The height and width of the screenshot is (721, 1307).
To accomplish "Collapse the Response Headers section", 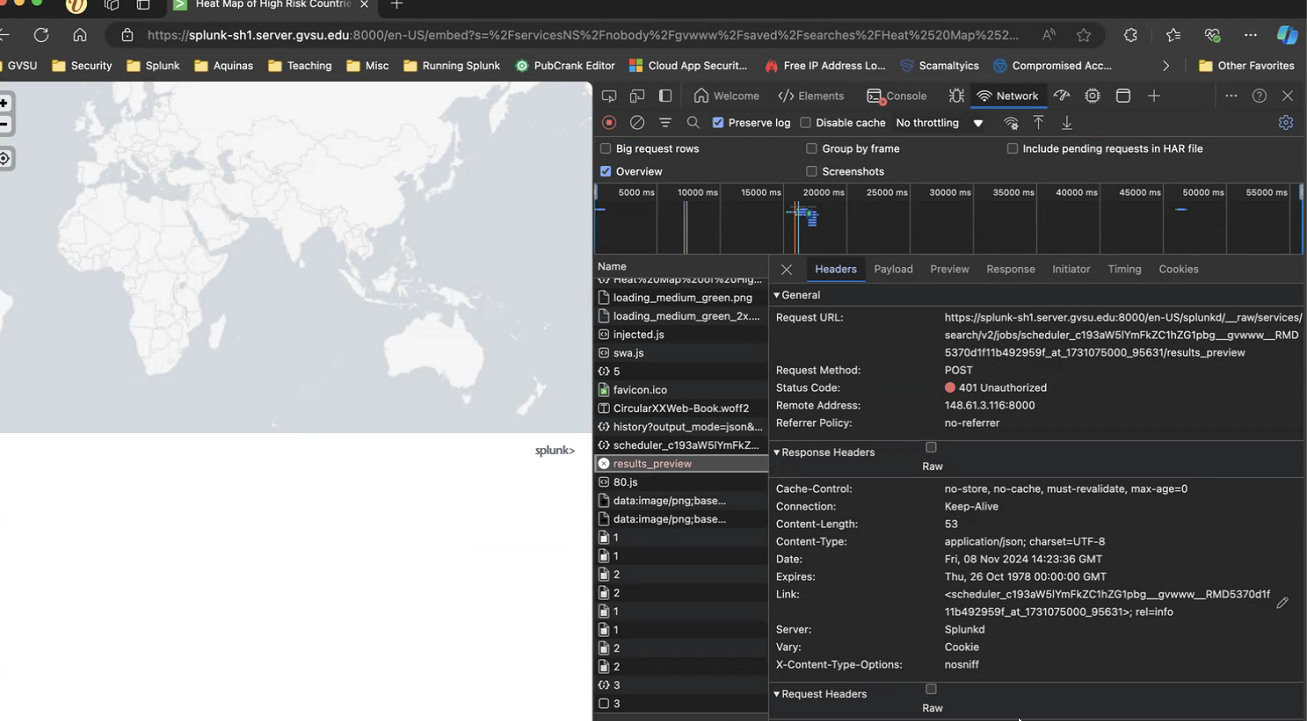I will (x=776, y=452).
